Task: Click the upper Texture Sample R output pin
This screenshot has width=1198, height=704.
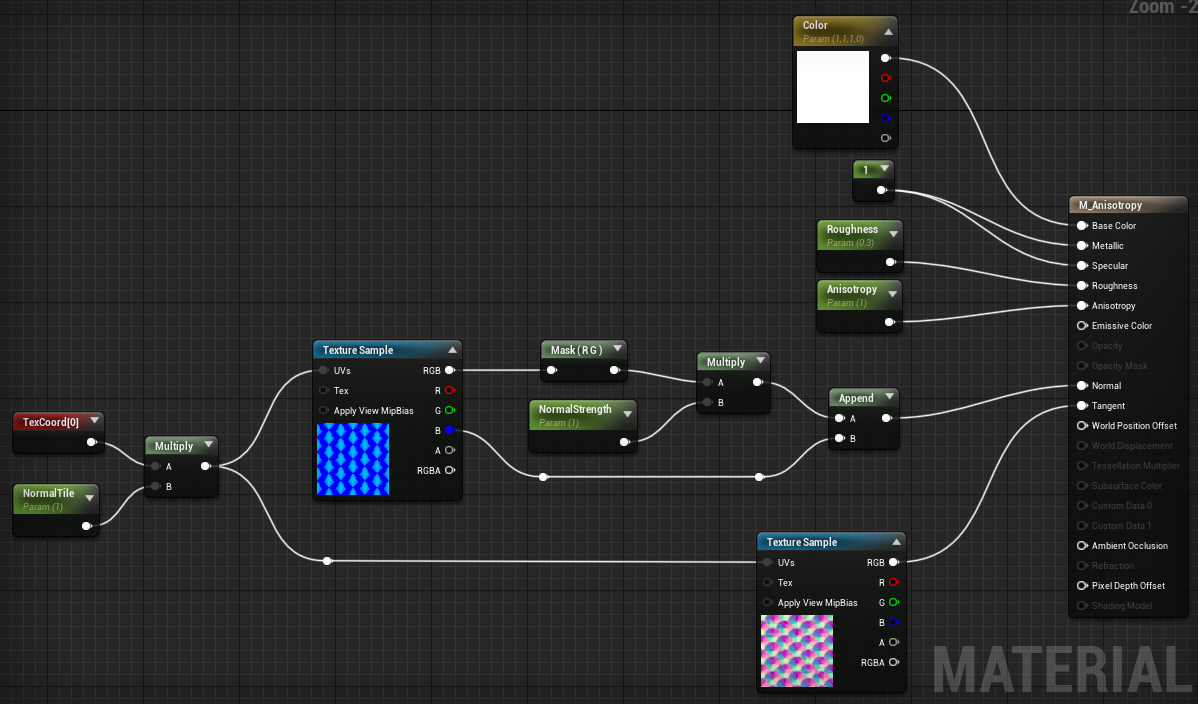Action: tap(450, 391)
